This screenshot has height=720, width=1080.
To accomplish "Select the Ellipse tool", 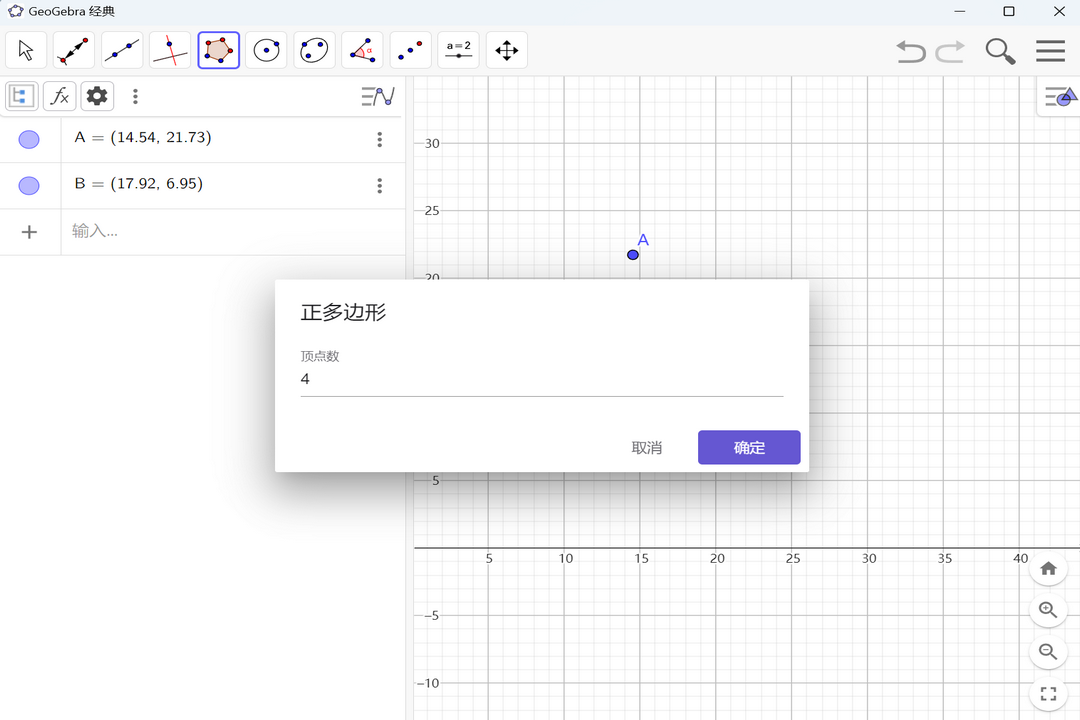I will pyautogui.click(x=314, y=50).
